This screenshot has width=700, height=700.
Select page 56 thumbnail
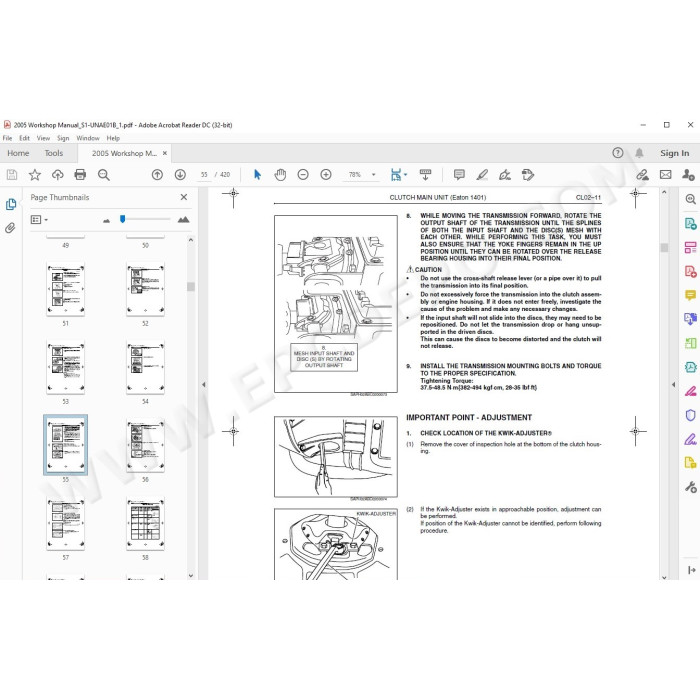coord(145,445)
